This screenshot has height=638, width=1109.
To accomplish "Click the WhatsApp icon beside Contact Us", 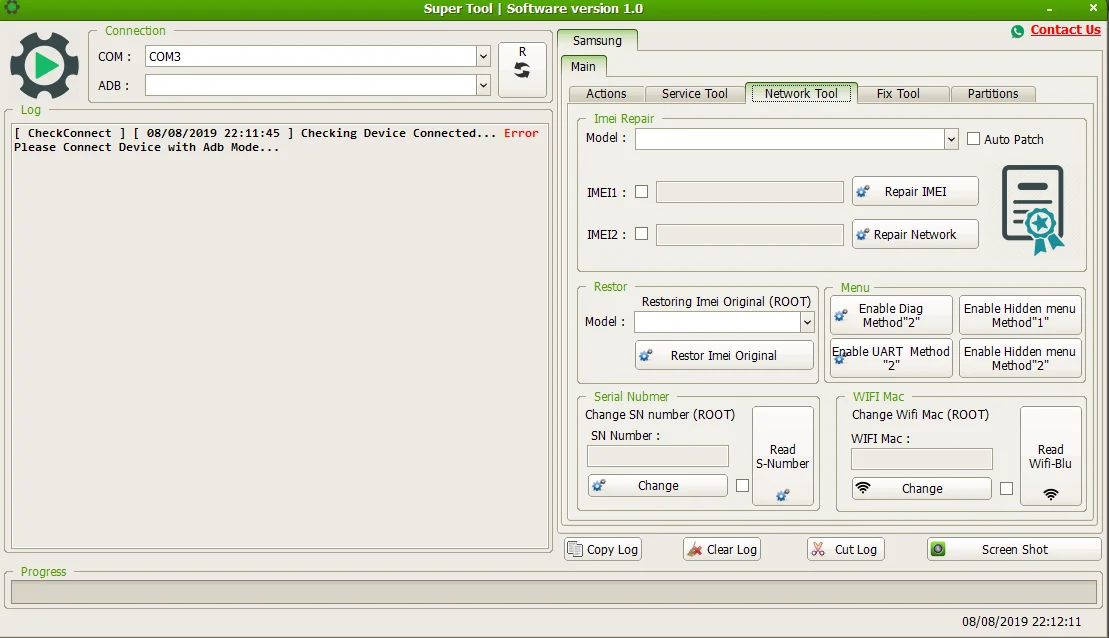I will (x=1017, y=31).
